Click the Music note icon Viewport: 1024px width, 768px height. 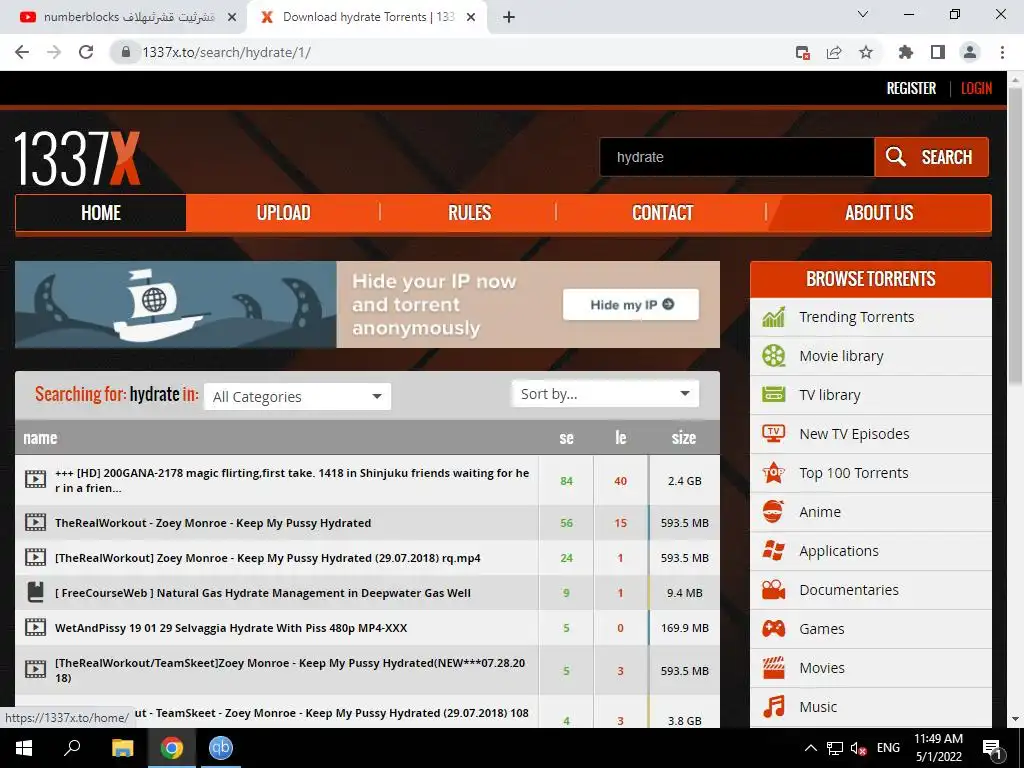point(774,707)
